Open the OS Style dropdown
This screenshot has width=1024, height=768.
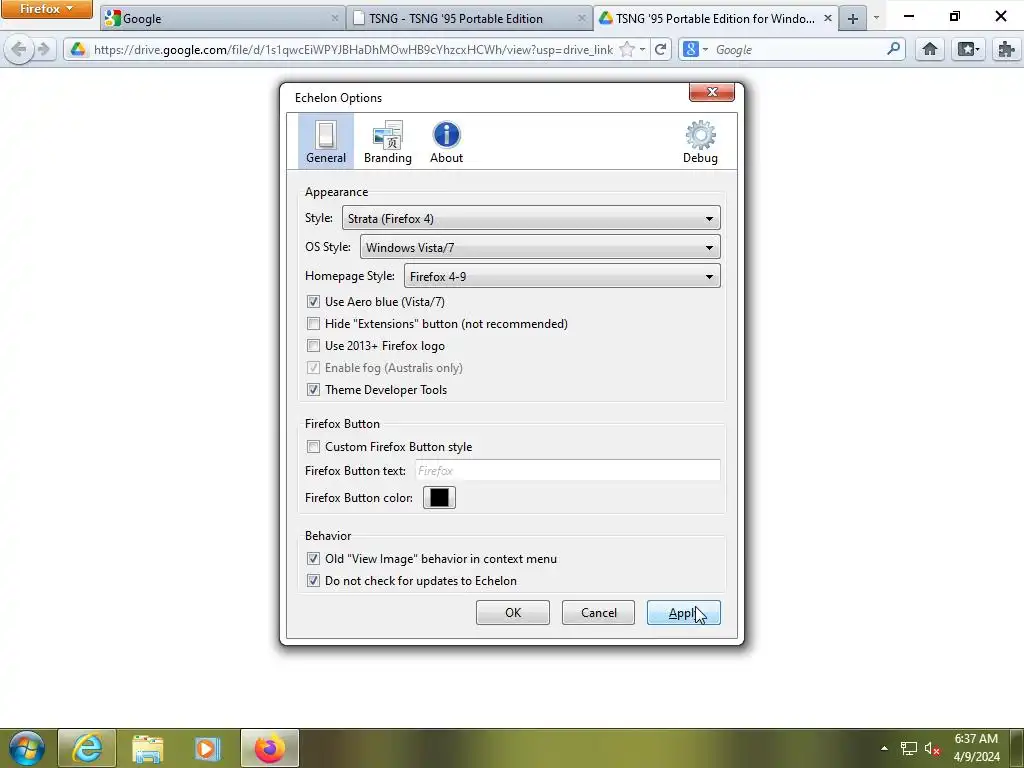540,247
